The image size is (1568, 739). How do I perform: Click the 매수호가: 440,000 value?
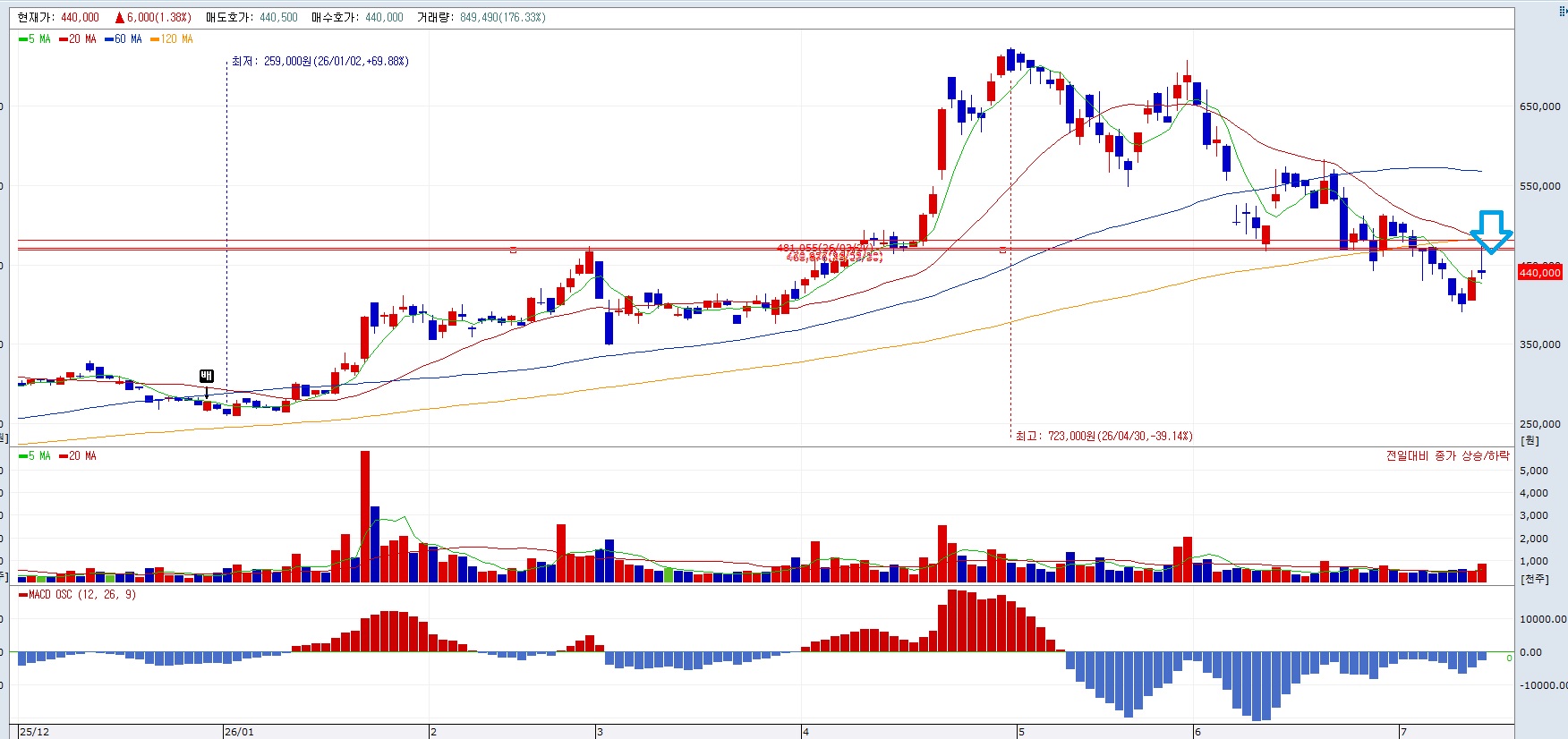click(x=358, y=17)
